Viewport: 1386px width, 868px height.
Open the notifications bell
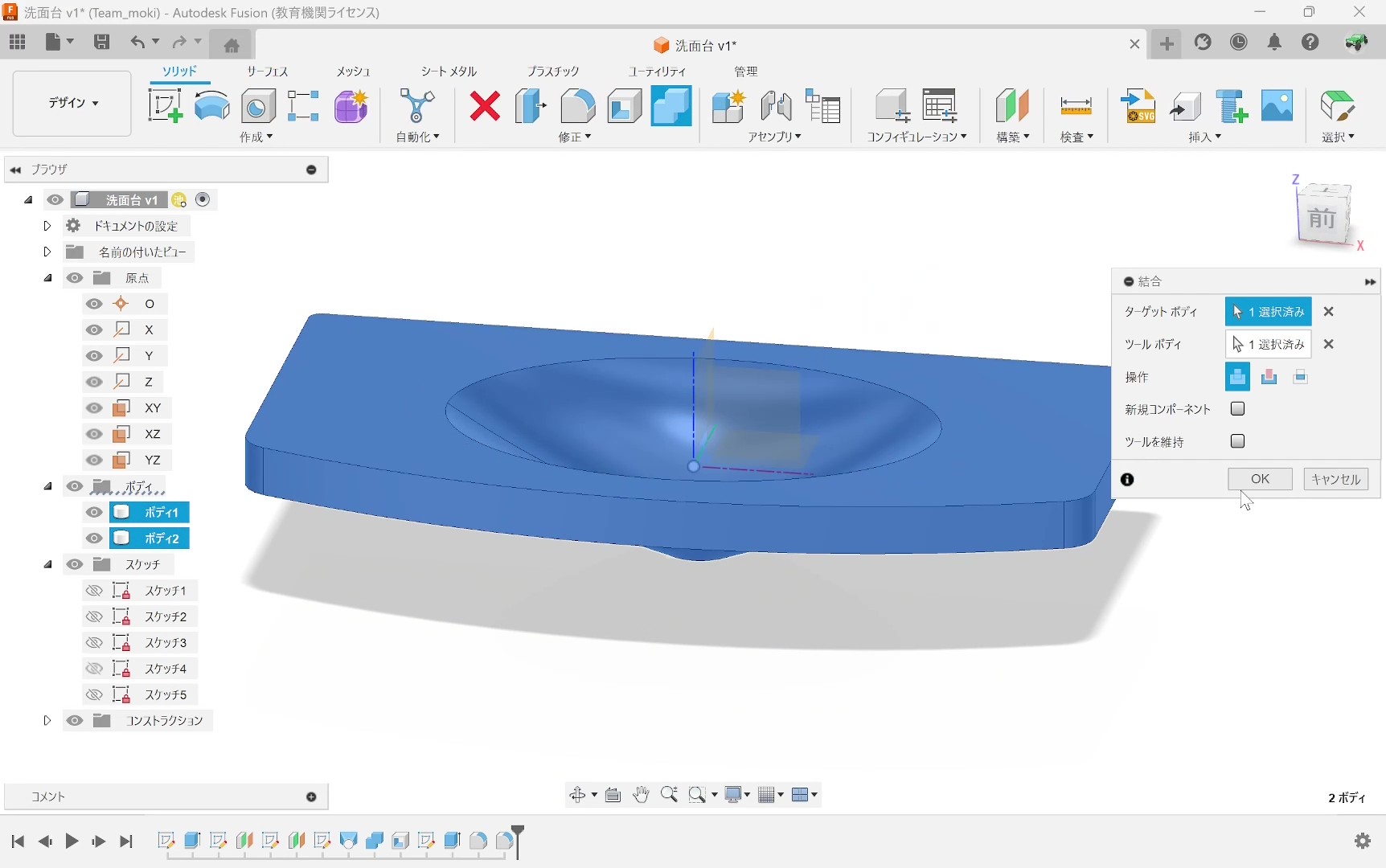coord(1274,43)
